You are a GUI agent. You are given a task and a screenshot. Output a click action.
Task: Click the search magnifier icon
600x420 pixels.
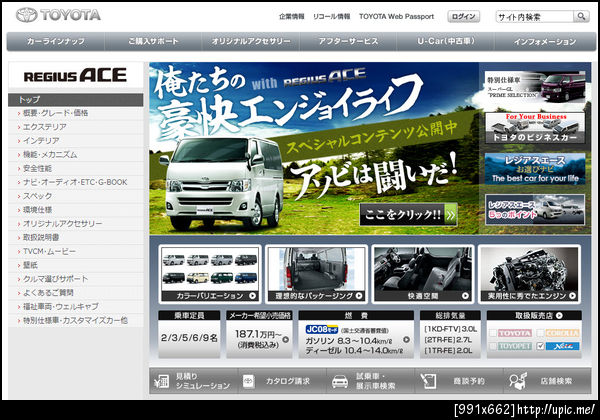pyautogui.click(x=581, y=16)
